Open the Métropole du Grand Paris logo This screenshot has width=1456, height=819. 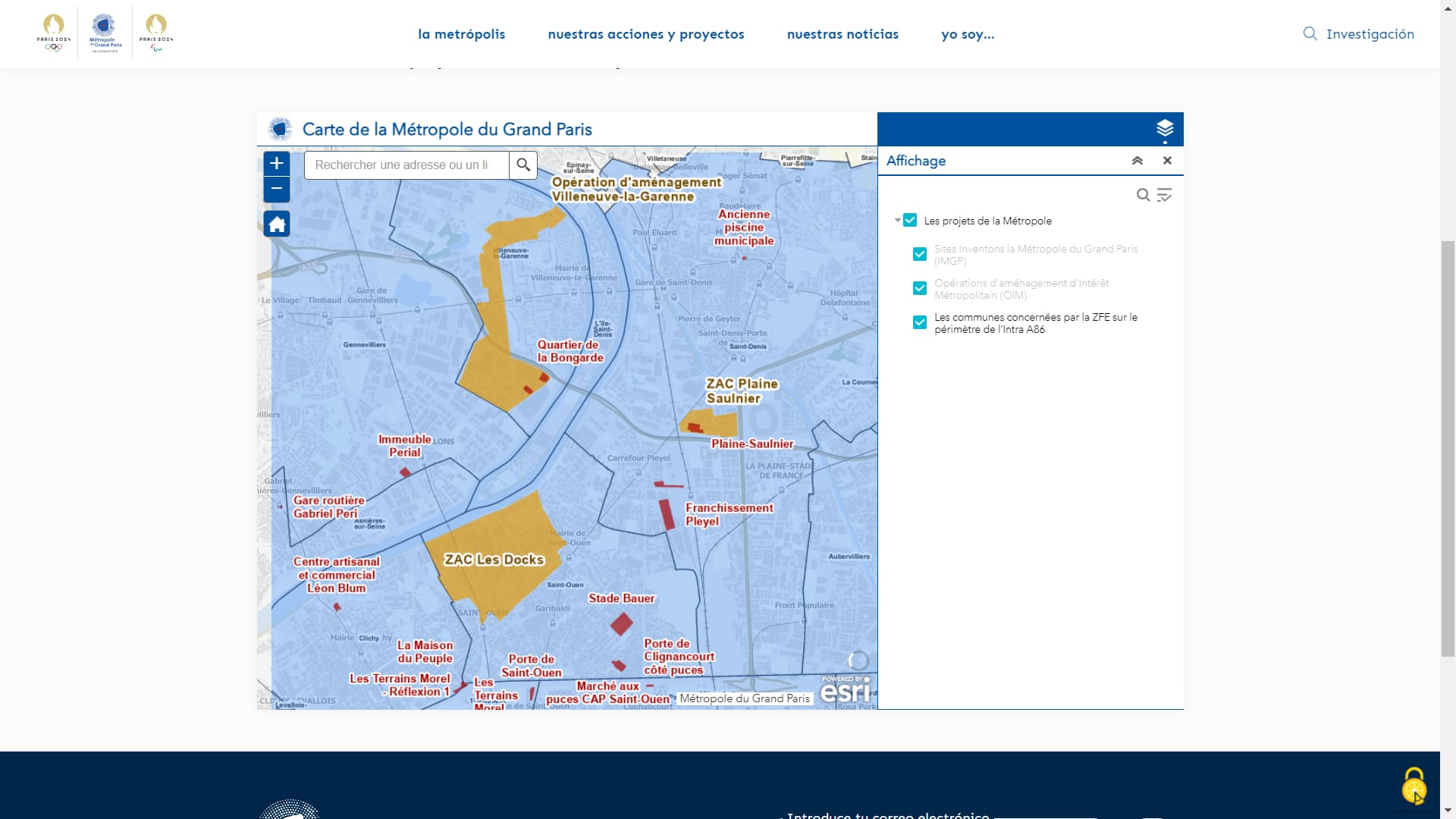click(105, 33)
